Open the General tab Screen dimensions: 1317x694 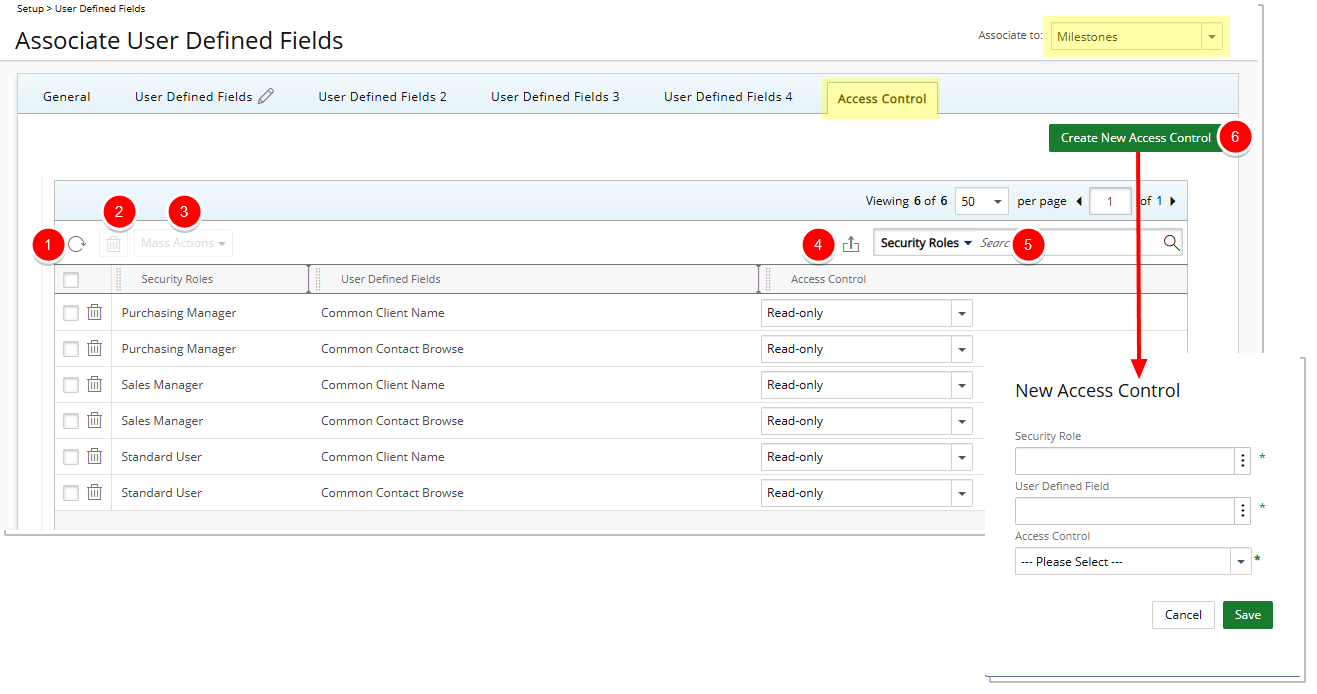[x=66, y=96]
